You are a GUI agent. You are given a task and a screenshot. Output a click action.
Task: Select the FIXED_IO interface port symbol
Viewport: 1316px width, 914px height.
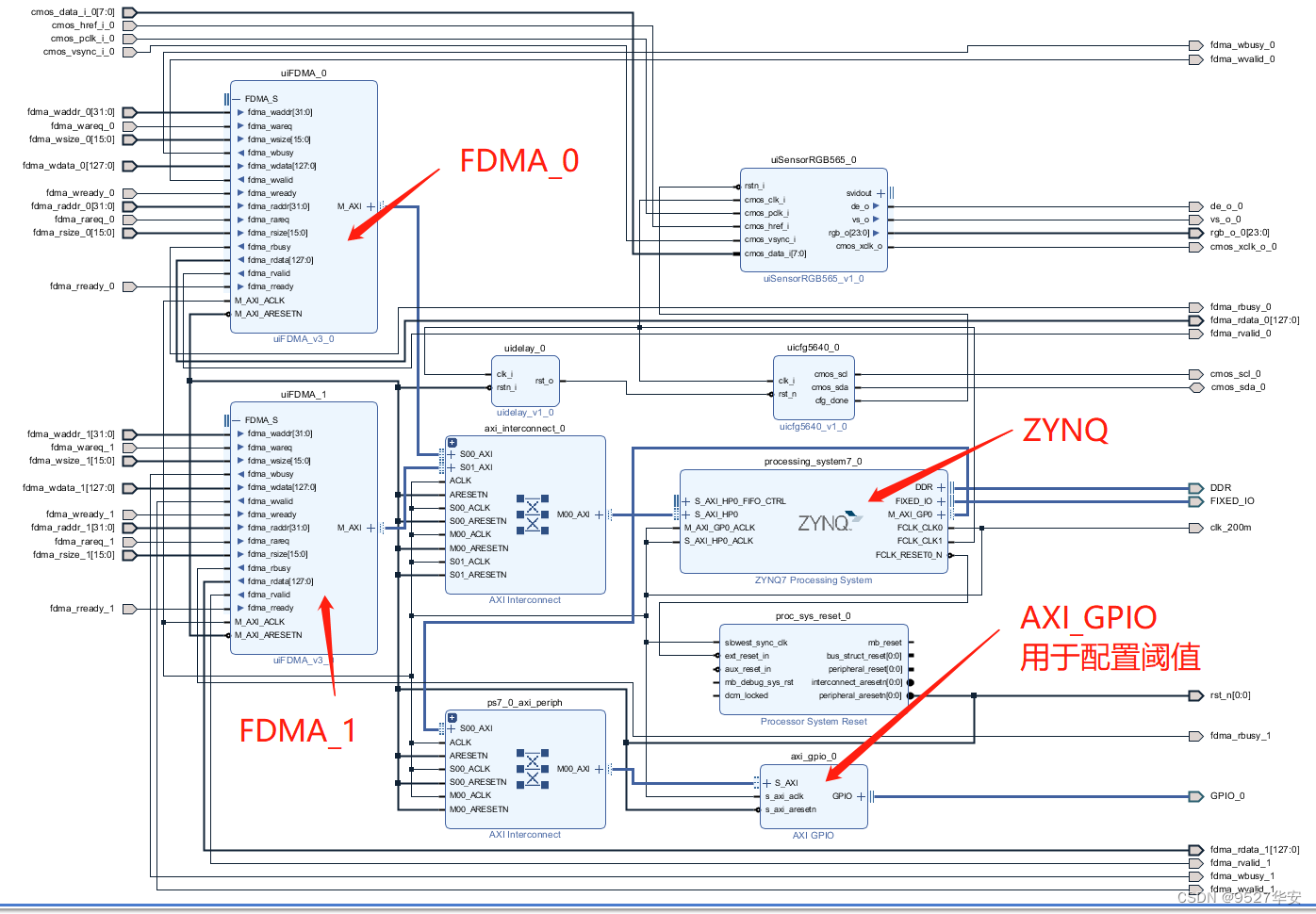(x=1195, y=501)
